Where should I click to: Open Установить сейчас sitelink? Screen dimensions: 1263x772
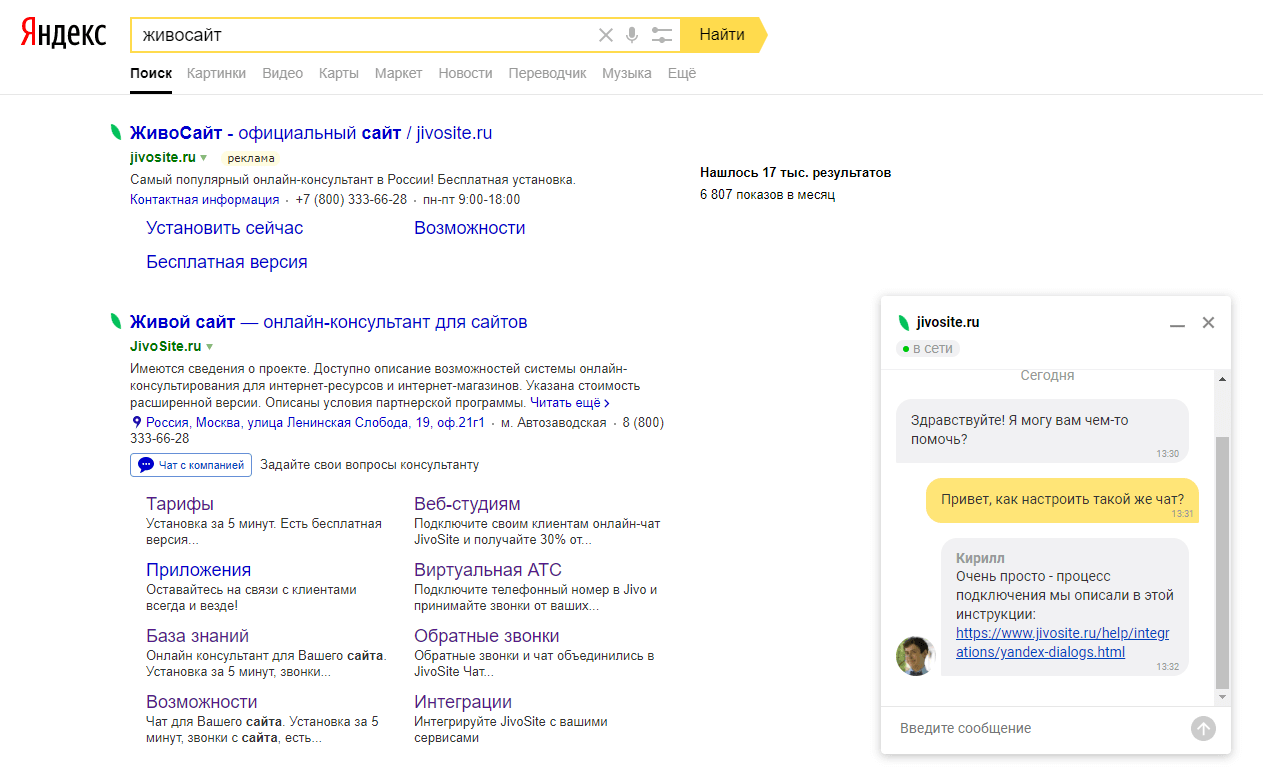(x=225, y=228)
